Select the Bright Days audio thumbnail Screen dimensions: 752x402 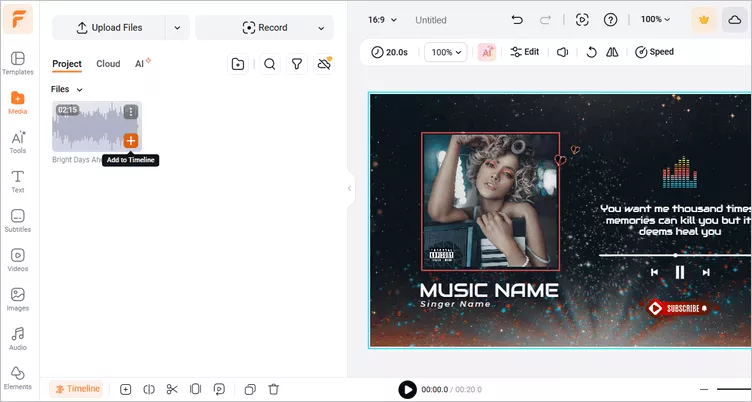coord(97,127)
